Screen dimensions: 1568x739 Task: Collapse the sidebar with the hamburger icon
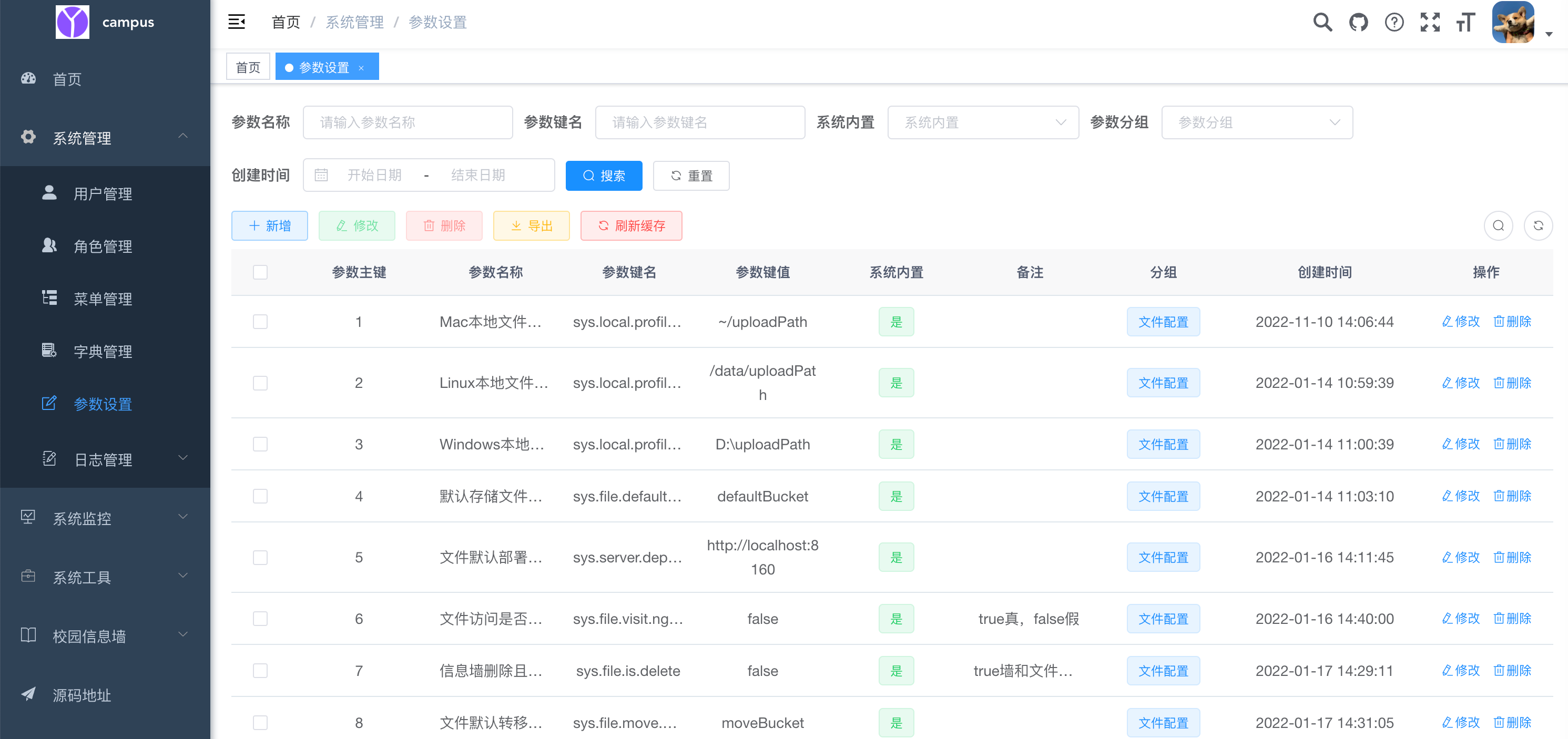[236, 22]
